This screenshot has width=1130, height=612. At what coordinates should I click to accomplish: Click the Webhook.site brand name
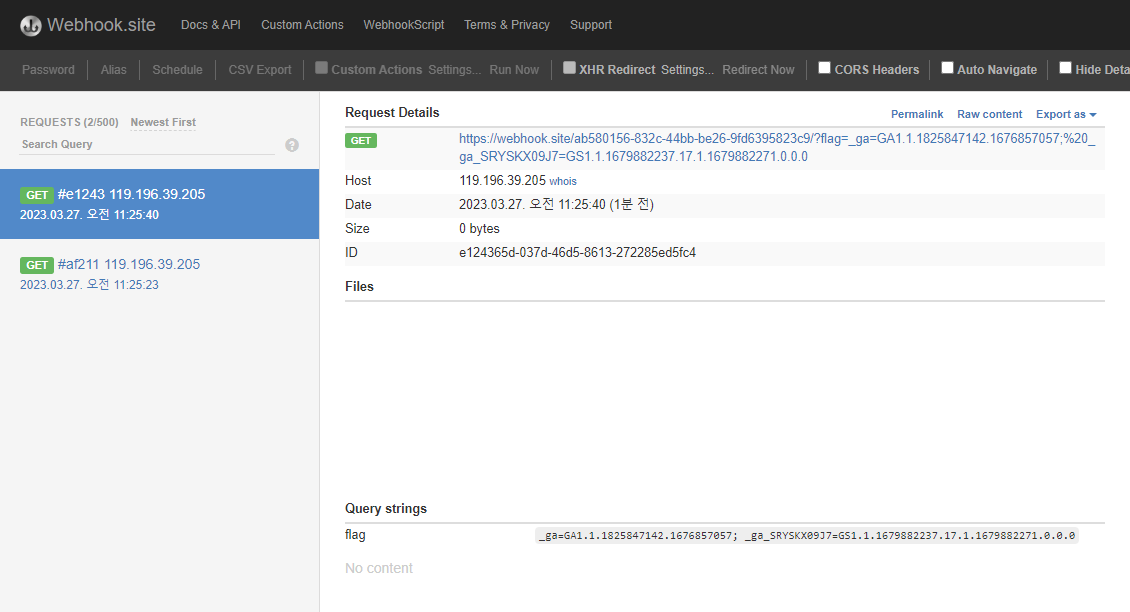click(x=102, y=25)
